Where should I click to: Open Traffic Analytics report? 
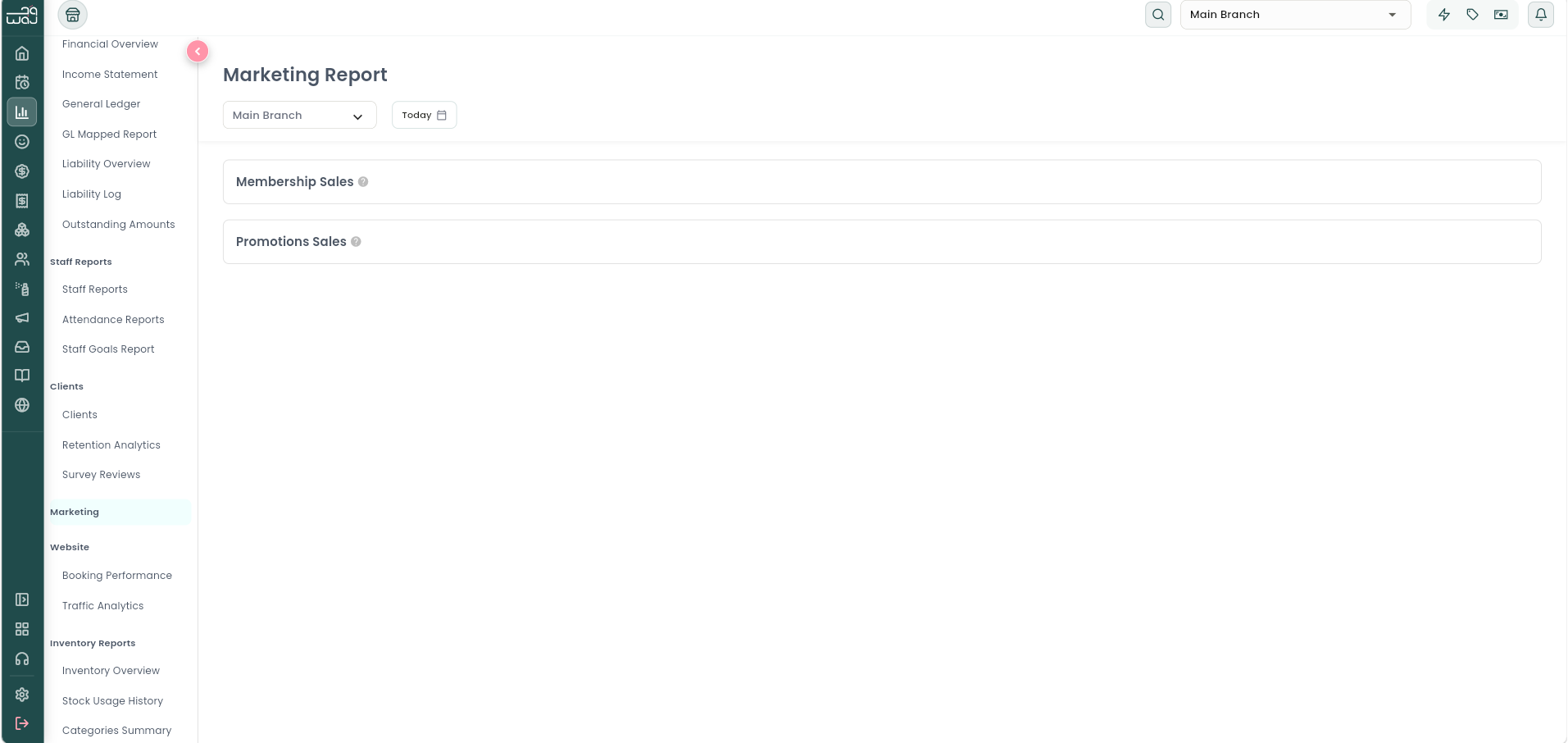click(103, 606)
